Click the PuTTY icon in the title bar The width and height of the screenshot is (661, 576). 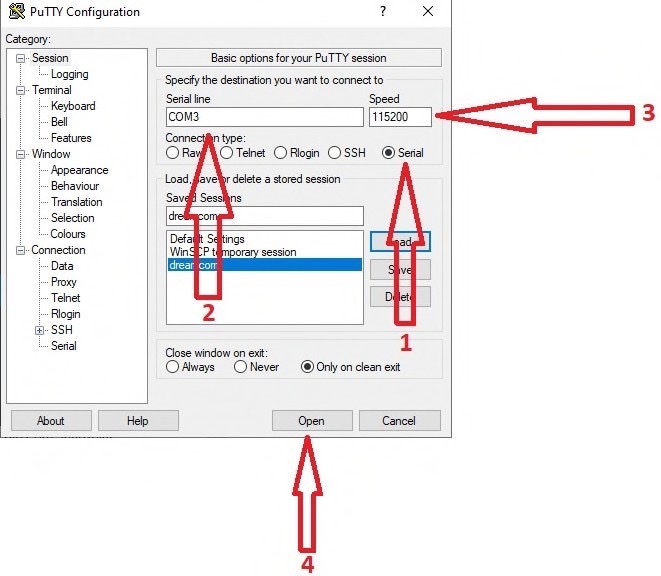[17, 11]
